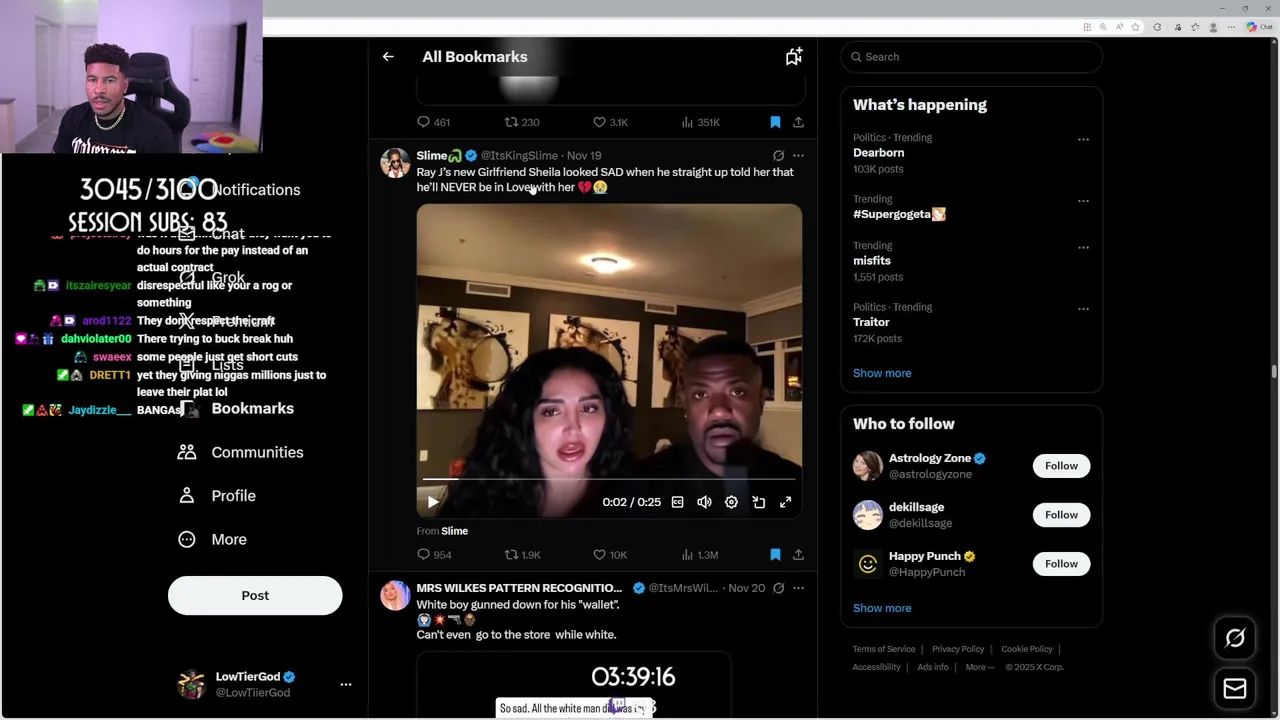The image size is (1280, 720).
Task: Enable picture-in-picture on the video
Action: click(x=759, y=502)
